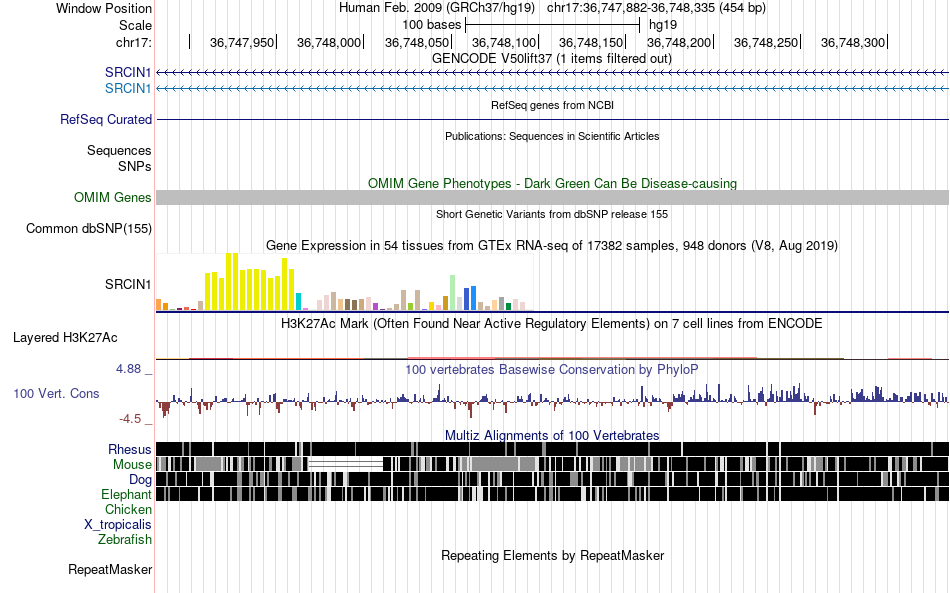The width and height of the screenshot is (950, 593).
Task: Select the dark blue SRCIN1 gene label
Action: (128, 72)
